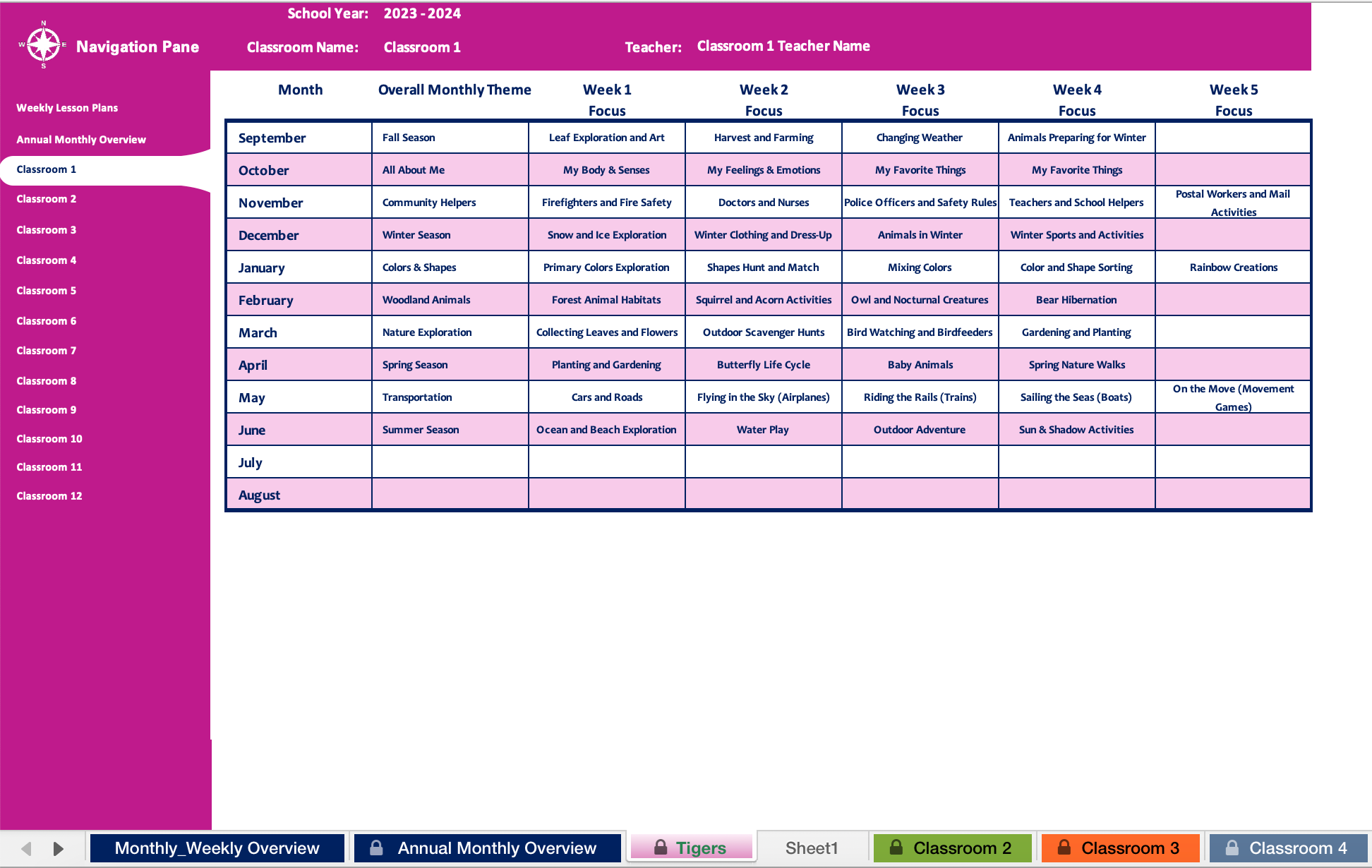Click the Rainbow Creations cell

(x=1233, y=267)
